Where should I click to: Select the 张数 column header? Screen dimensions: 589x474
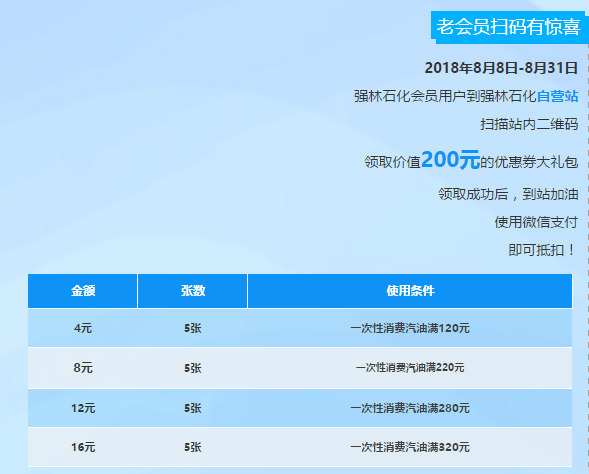pyautogui.click(x=193, y=291)
